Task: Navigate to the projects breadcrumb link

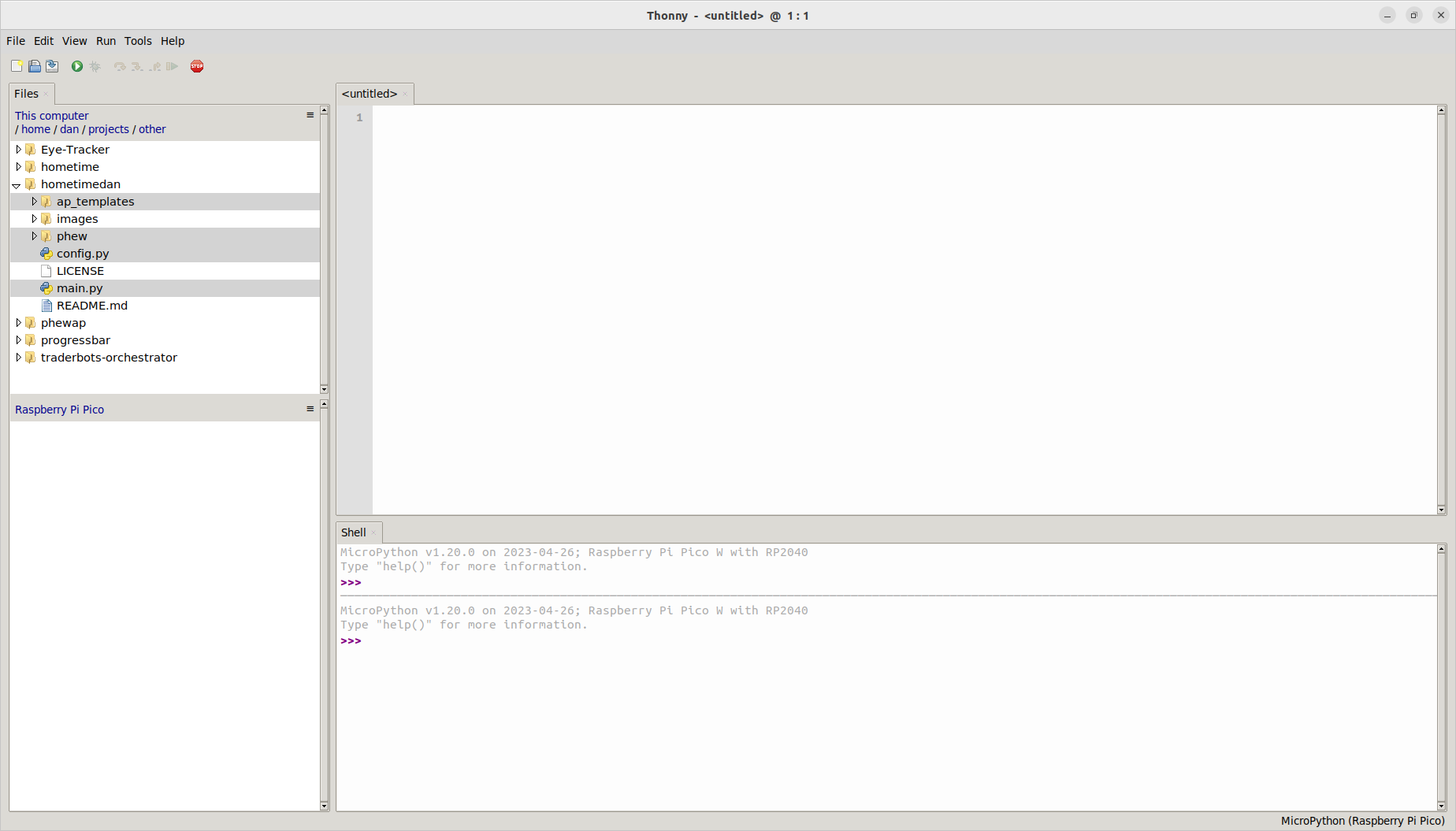Action: coord(108,128)
